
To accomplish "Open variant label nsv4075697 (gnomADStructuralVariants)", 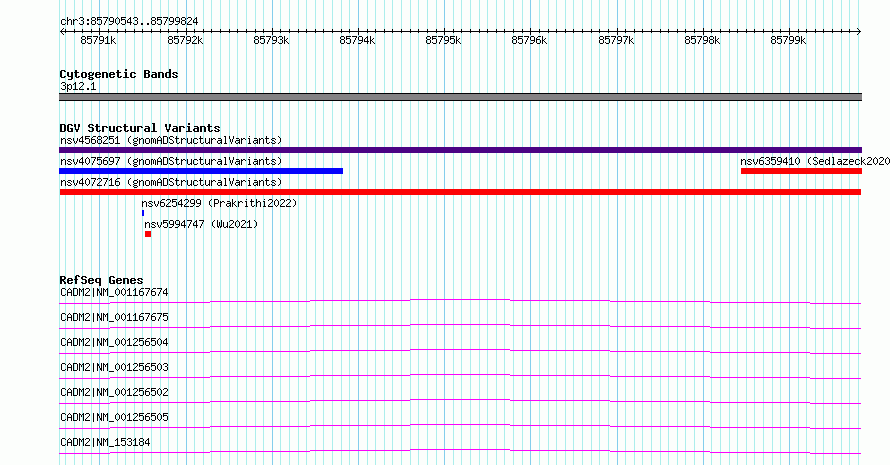I will [171, 161].
